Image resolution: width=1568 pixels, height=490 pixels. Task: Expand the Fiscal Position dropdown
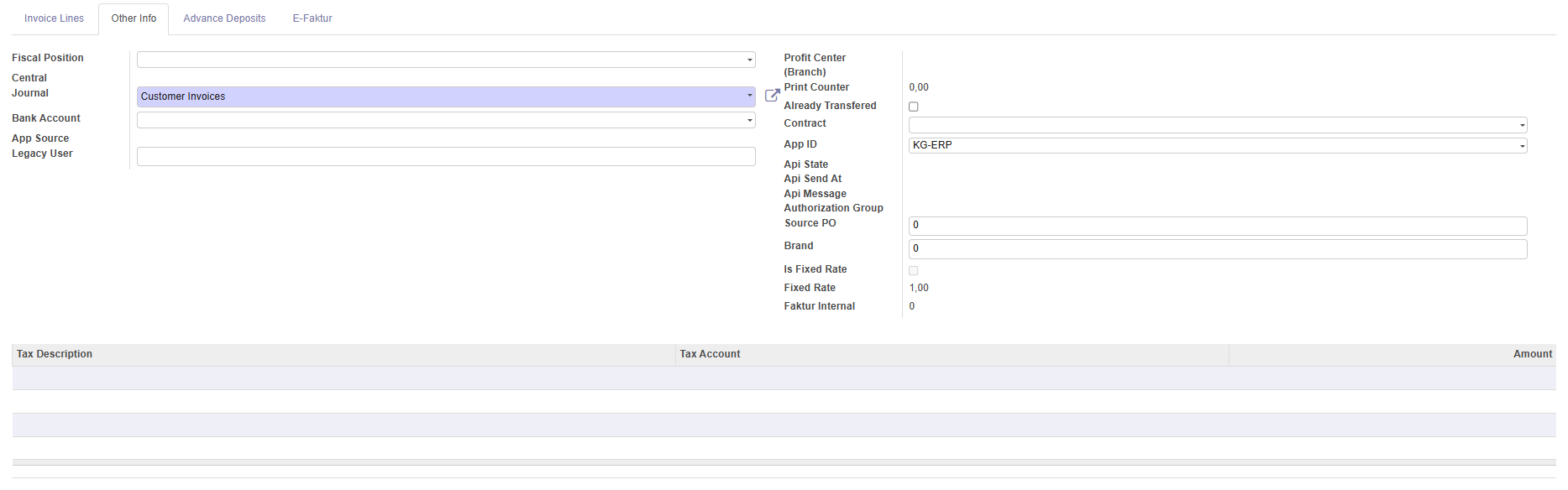point(446,60)
